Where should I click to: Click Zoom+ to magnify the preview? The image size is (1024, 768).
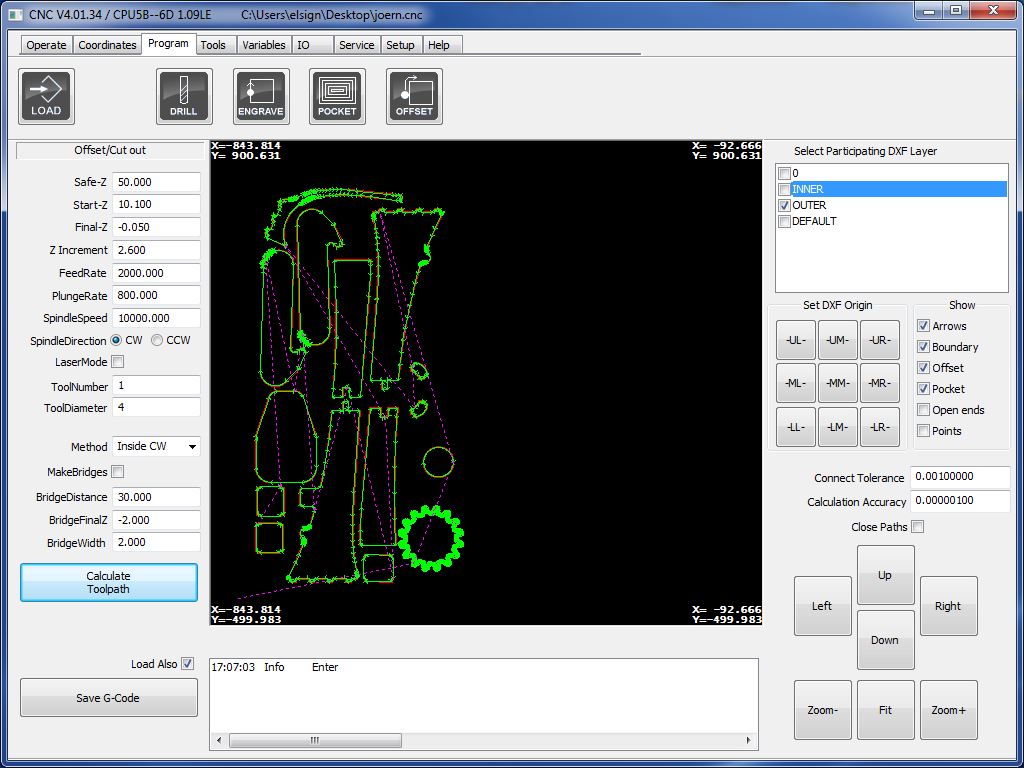tap(948, 710)
